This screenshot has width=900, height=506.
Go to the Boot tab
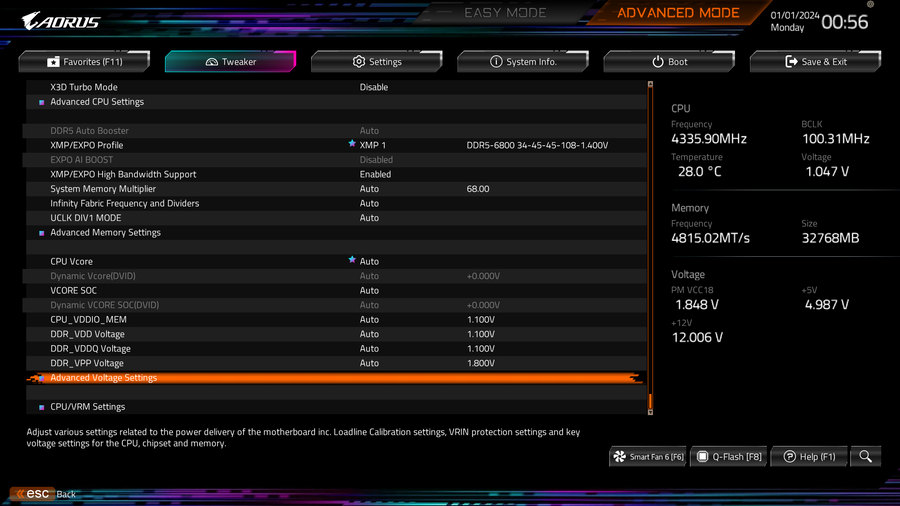coord(669,61)
